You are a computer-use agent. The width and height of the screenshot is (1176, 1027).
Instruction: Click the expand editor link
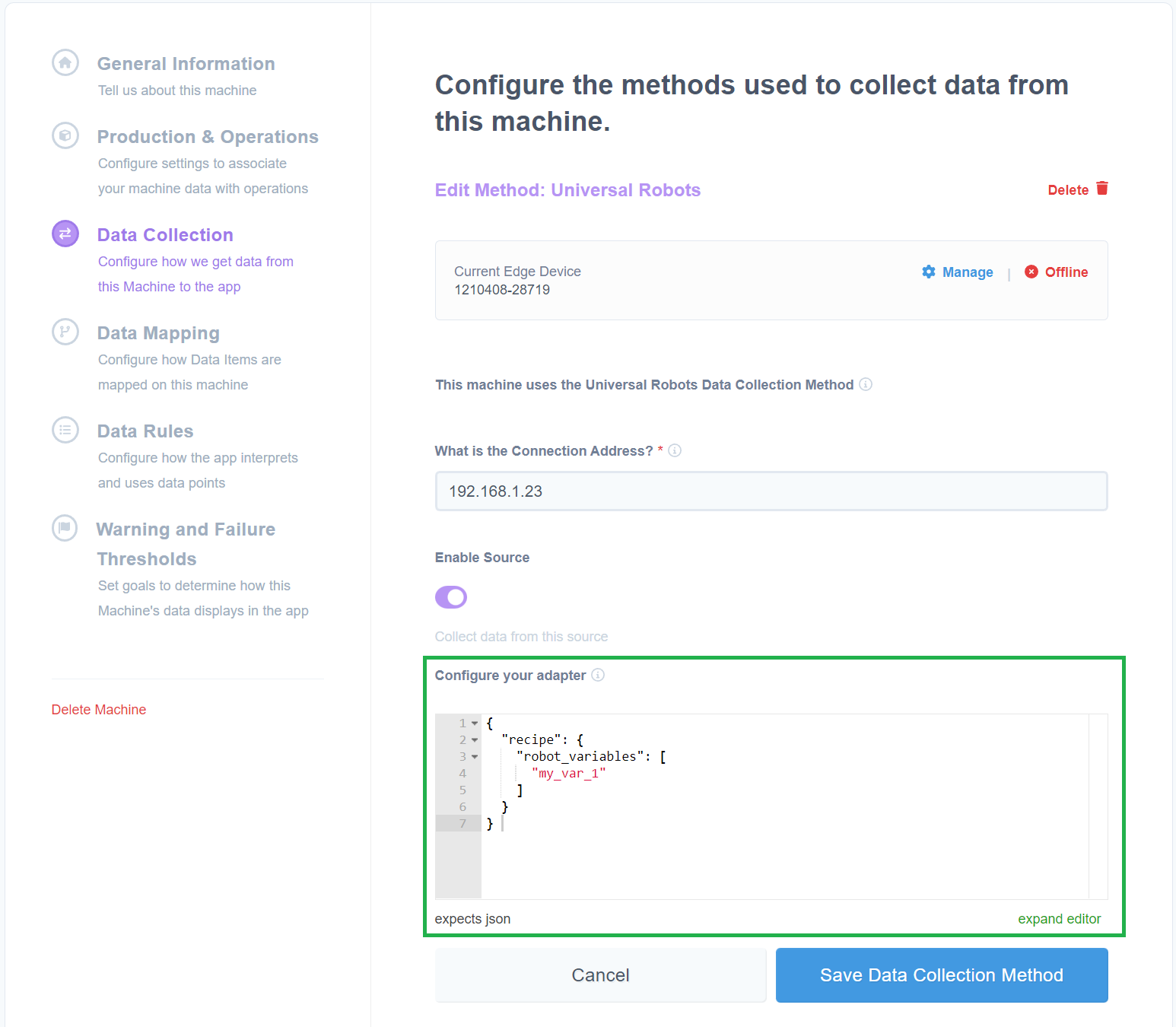1059,919
